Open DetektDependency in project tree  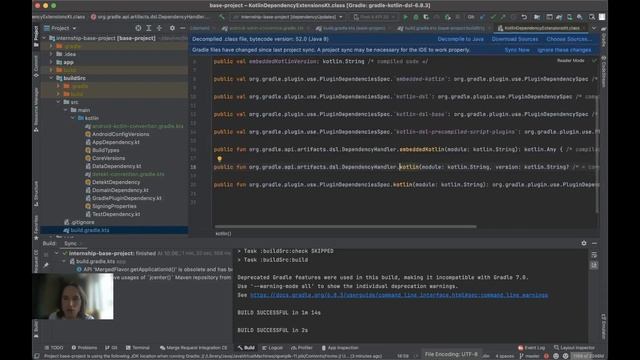[x=116, y=182]
